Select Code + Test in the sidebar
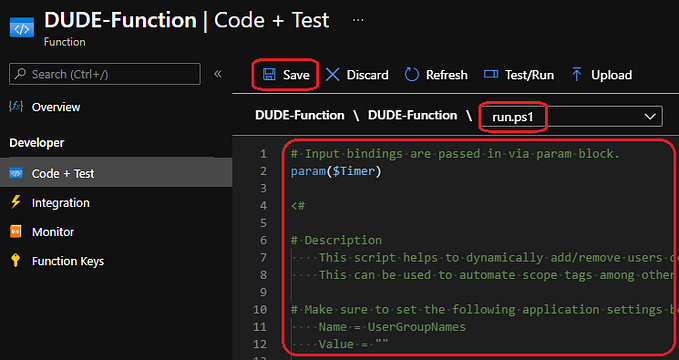The height and width of the screenshot is (360, 679). tap(116, 173)
